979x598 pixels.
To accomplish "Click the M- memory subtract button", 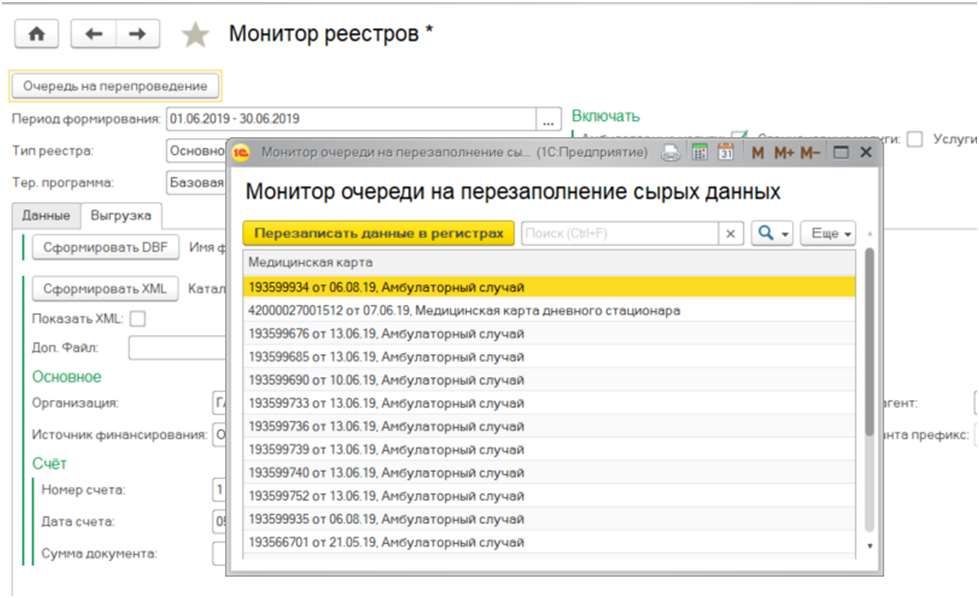I will 810,152.
